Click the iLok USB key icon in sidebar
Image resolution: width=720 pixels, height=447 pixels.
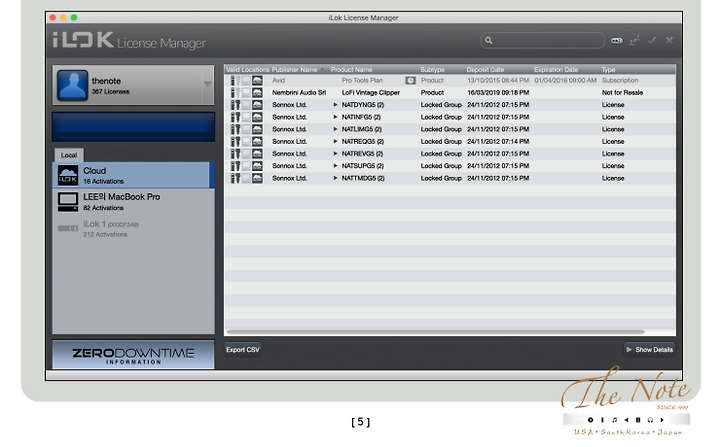click(x=68, y=228)
